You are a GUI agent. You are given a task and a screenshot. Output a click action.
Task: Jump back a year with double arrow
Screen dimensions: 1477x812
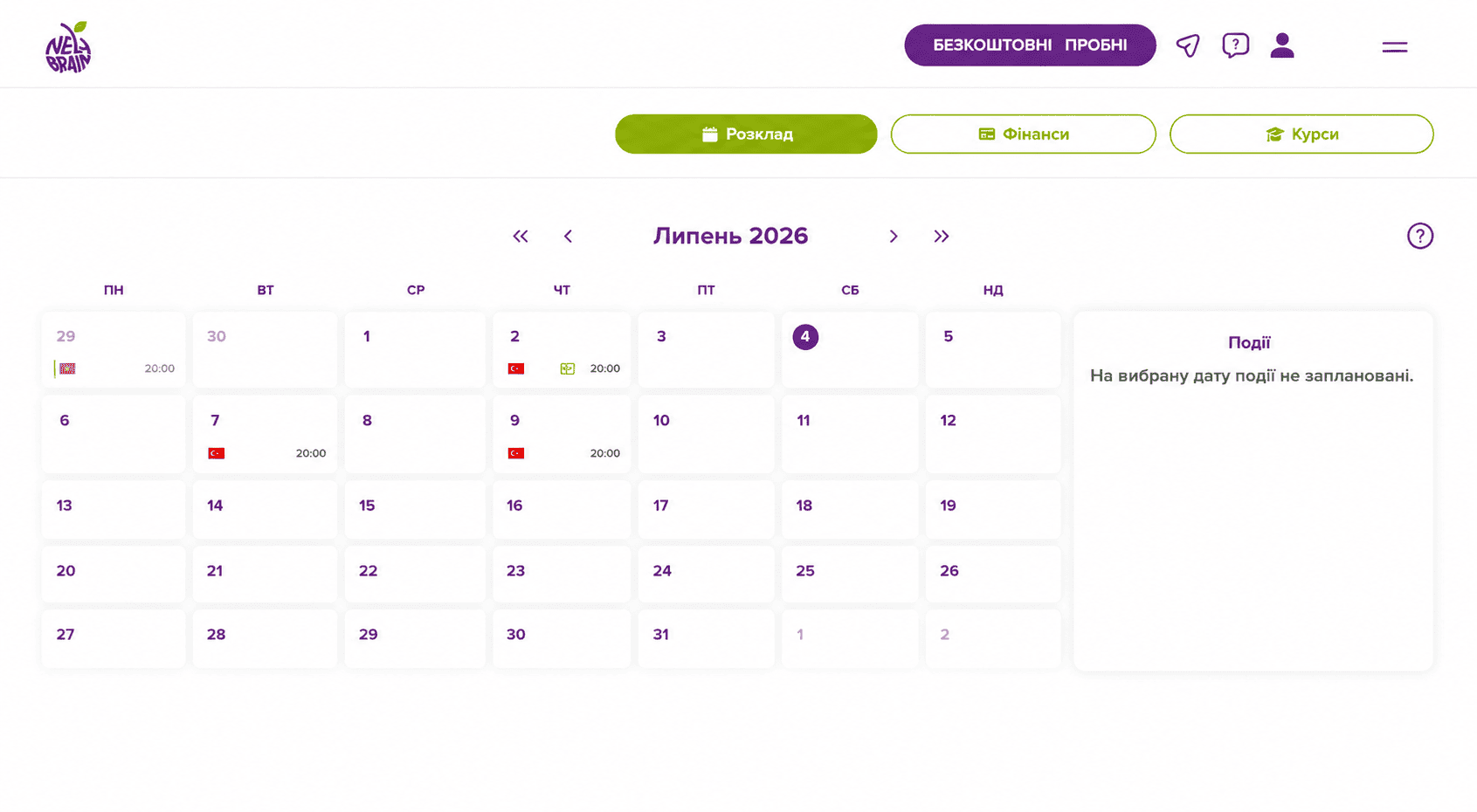(x=521, y=237)
